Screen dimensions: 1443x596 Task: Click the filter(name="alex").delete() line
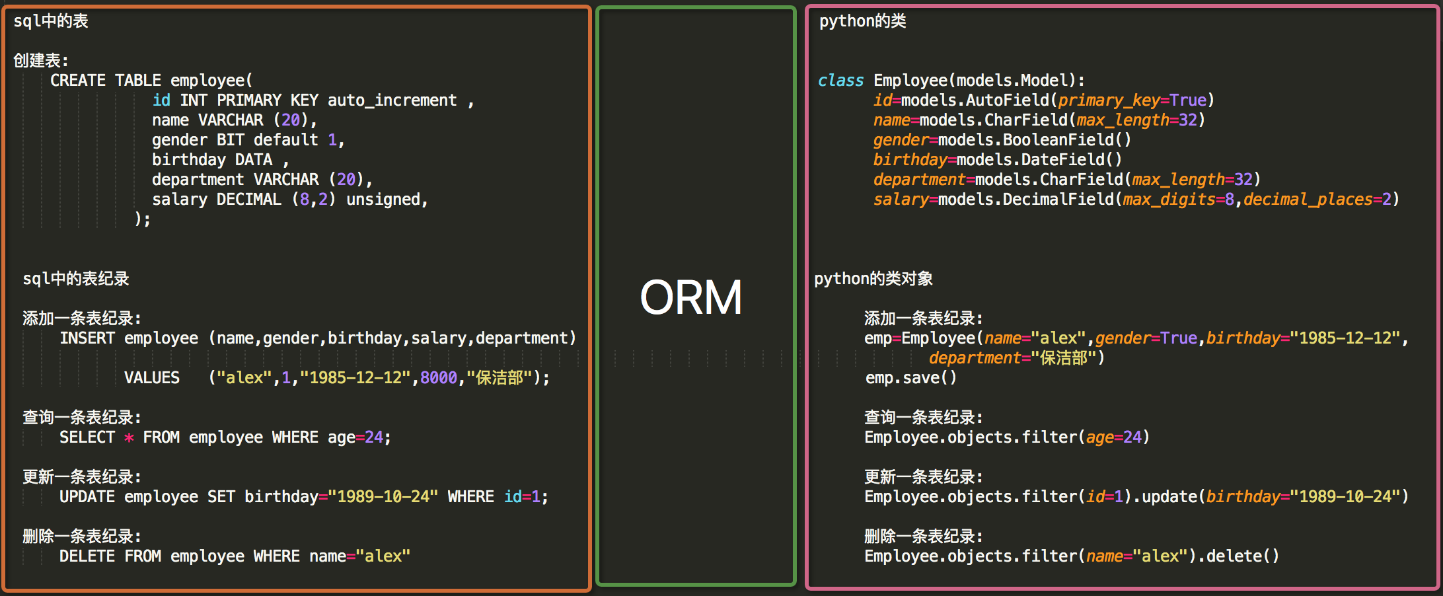(x=1070, y=556)
